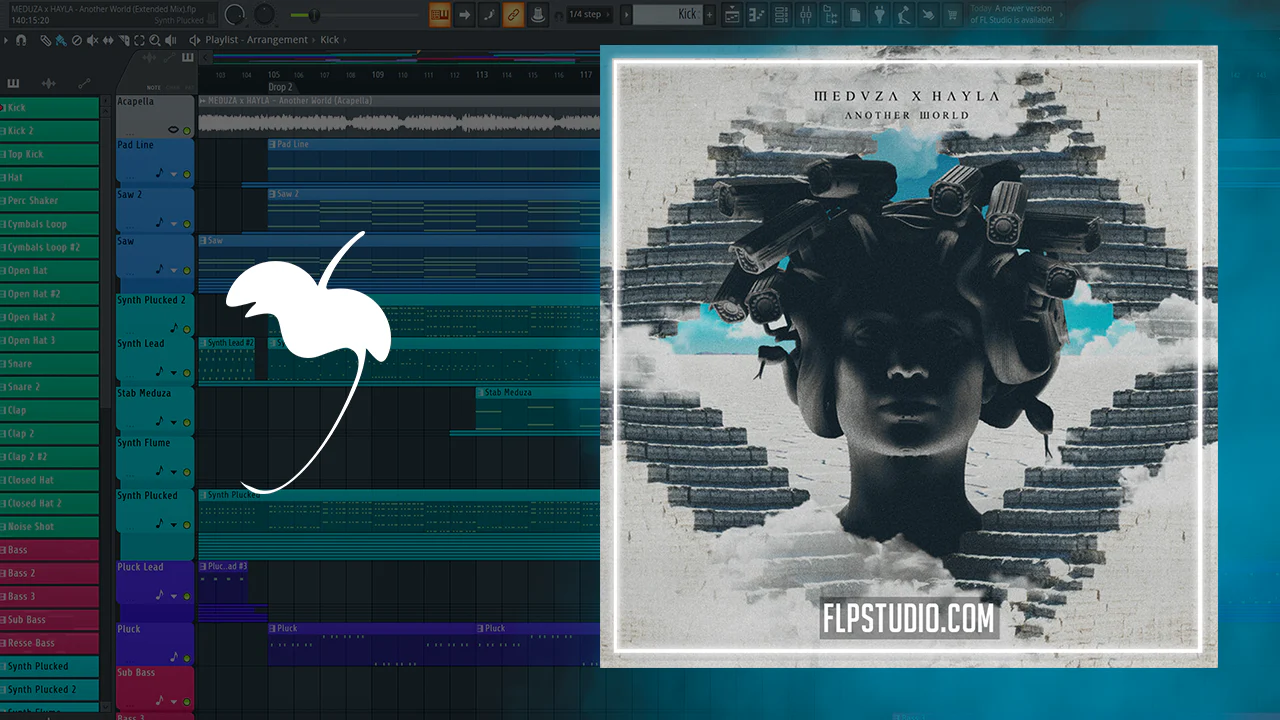Select the playlist Paint brush tool
Screen dimensions: 1280x720
pos(60,40)
